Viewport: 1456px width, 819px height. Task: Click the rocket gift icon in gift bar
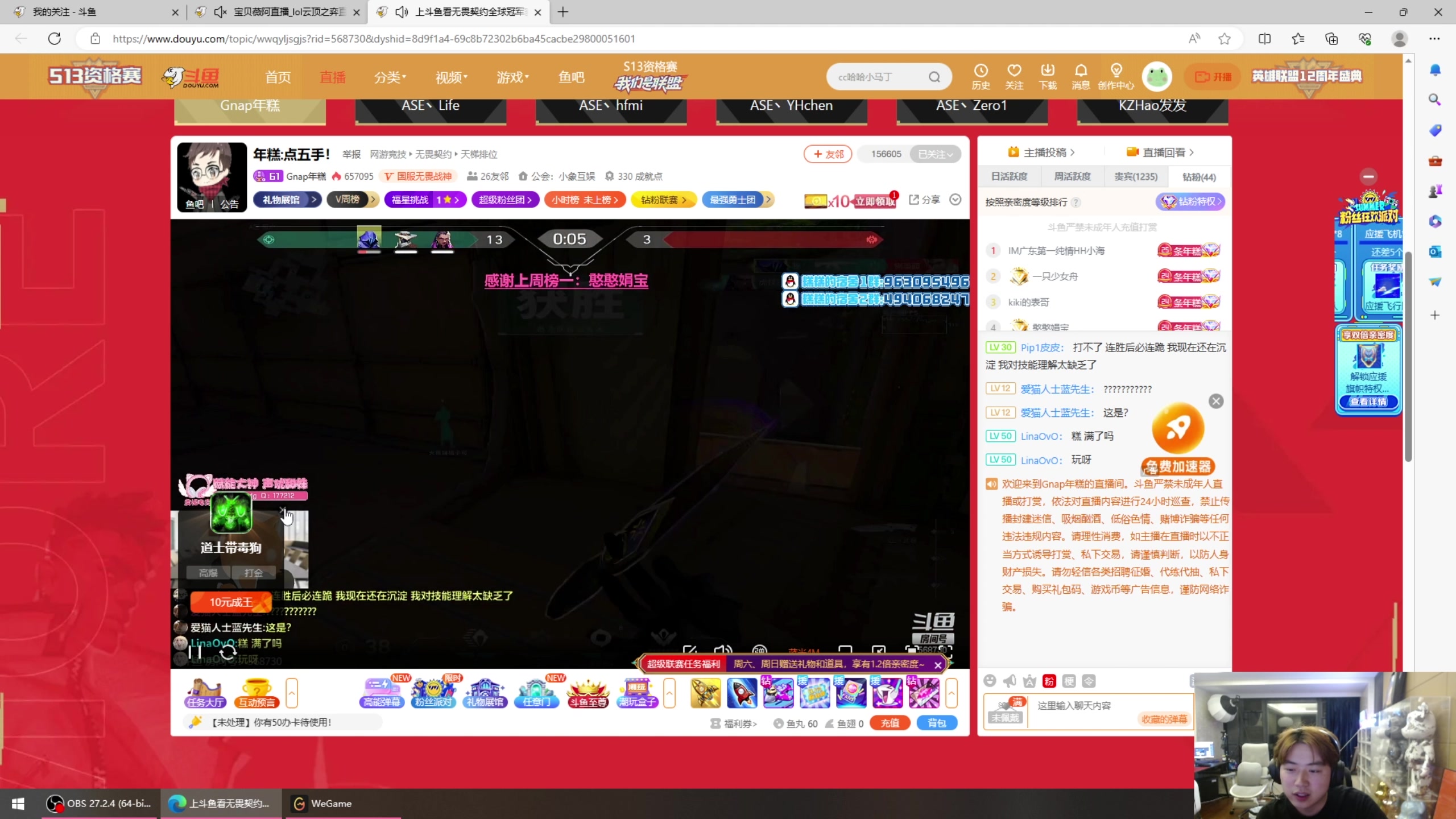click(x=742, y=693)
